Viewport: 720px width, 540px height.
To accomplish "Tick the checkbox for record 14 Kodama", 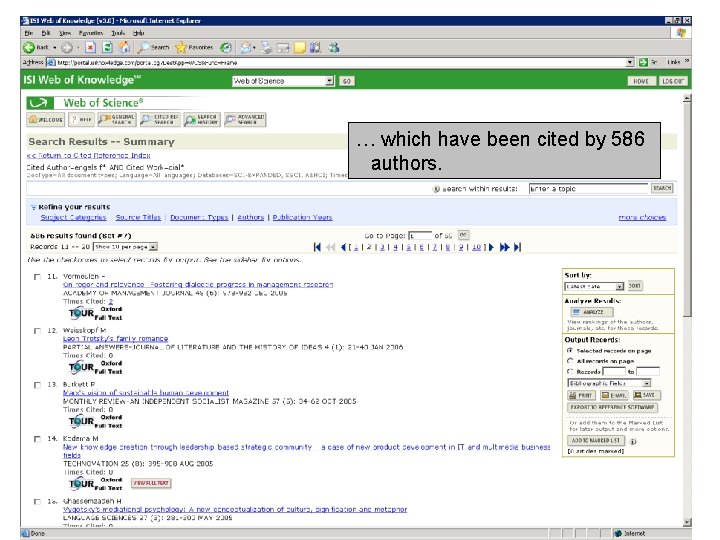I will (x=37, y=439).
